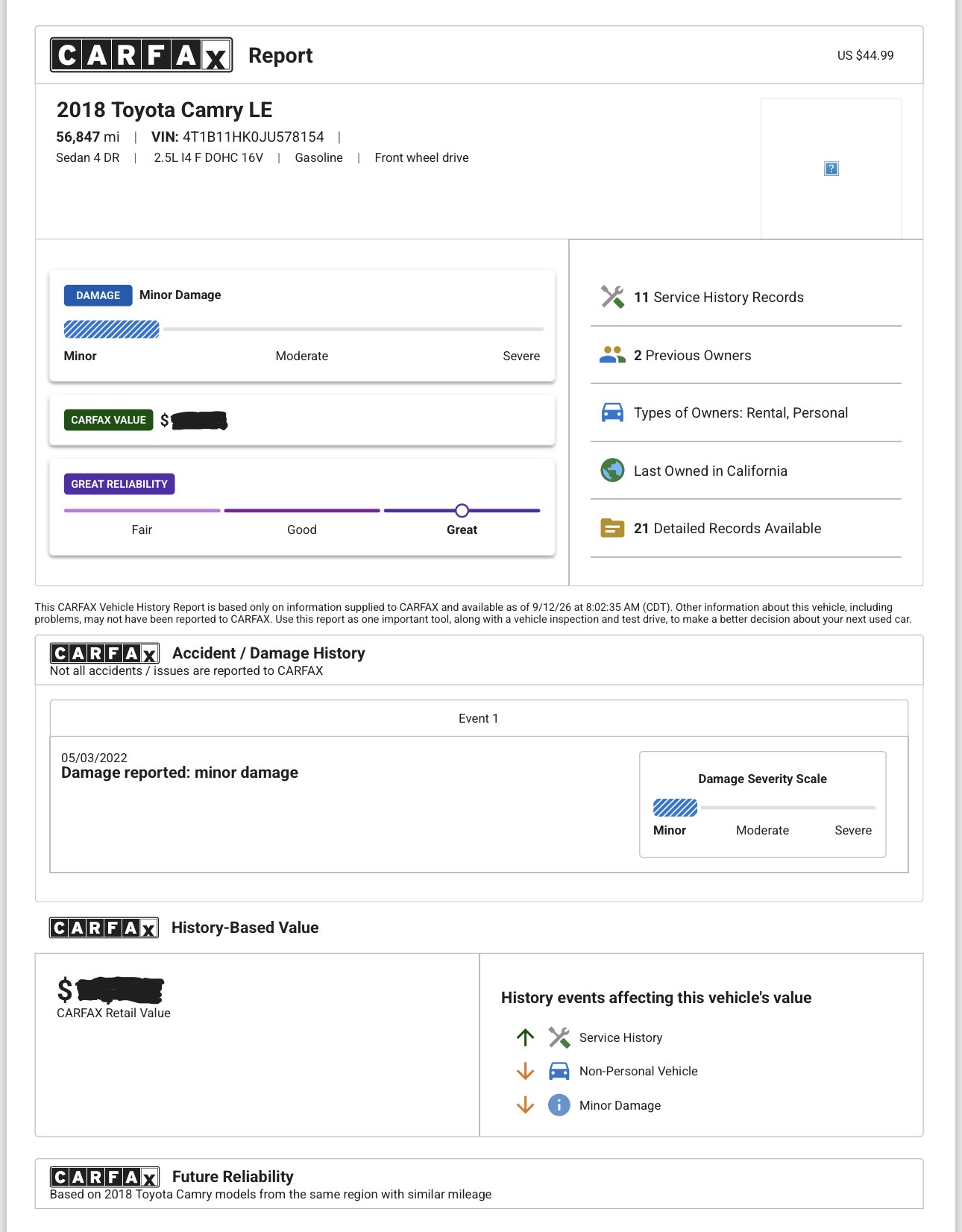Screen dimensions: 962x1232
Task: Click the orange down arrow beside Non-Personal Vehicle
Action: click(526, 1071)
